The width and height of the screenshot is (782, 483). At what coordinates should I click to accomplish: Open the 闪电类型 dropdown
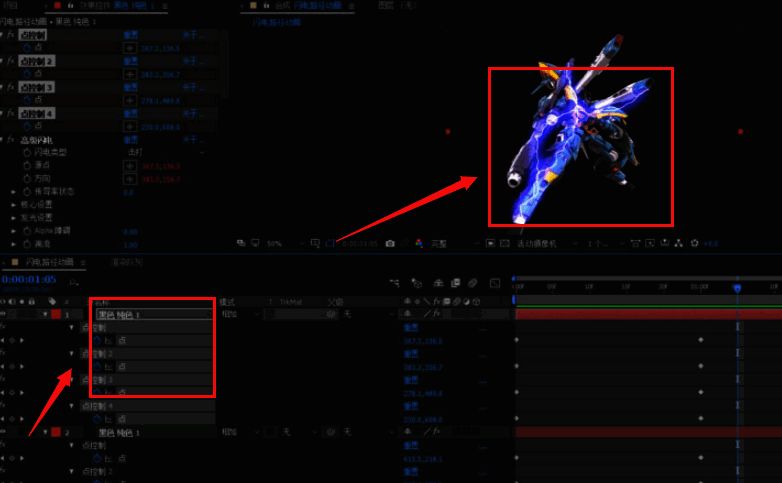165,152
